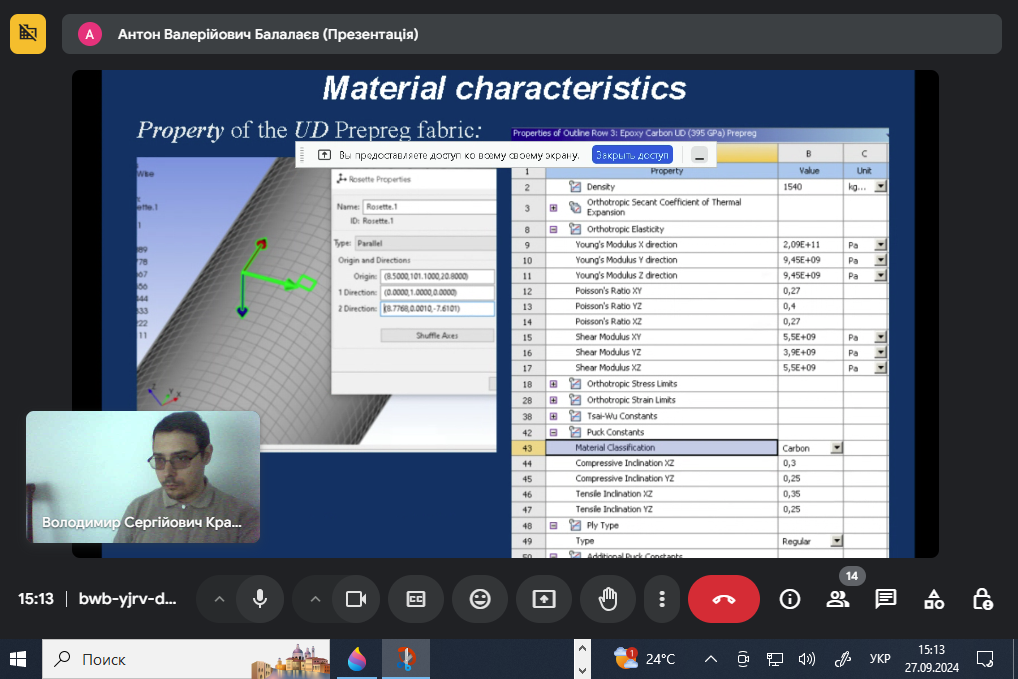This screenshot has height=679, width=1018.
Task: Click the present screen icon
Action: click(543, 599)
